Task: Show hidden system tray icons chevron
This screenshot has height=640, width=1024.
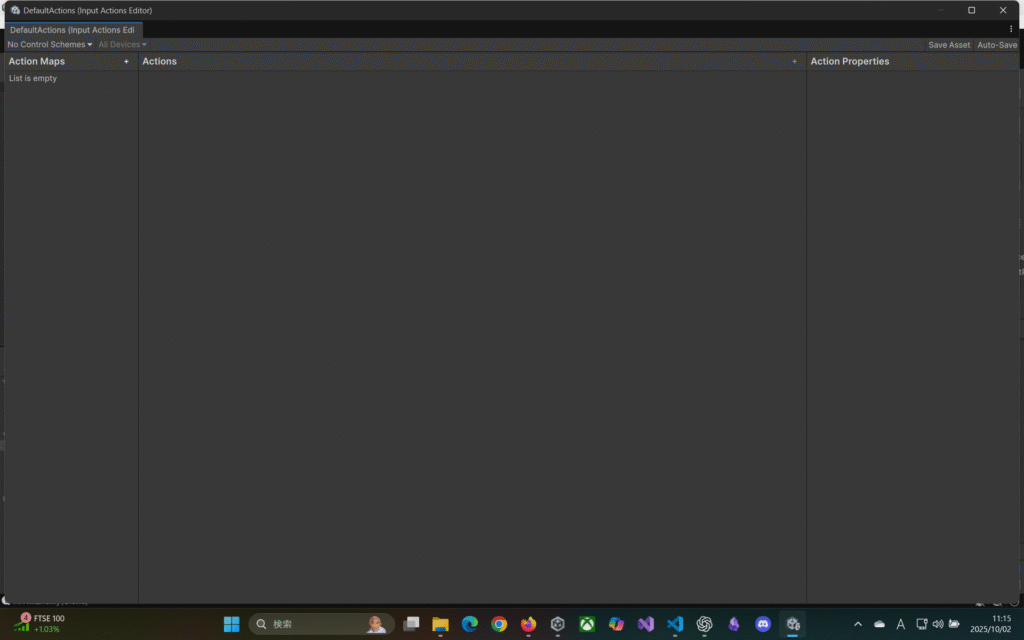Action: pos(857,624)
